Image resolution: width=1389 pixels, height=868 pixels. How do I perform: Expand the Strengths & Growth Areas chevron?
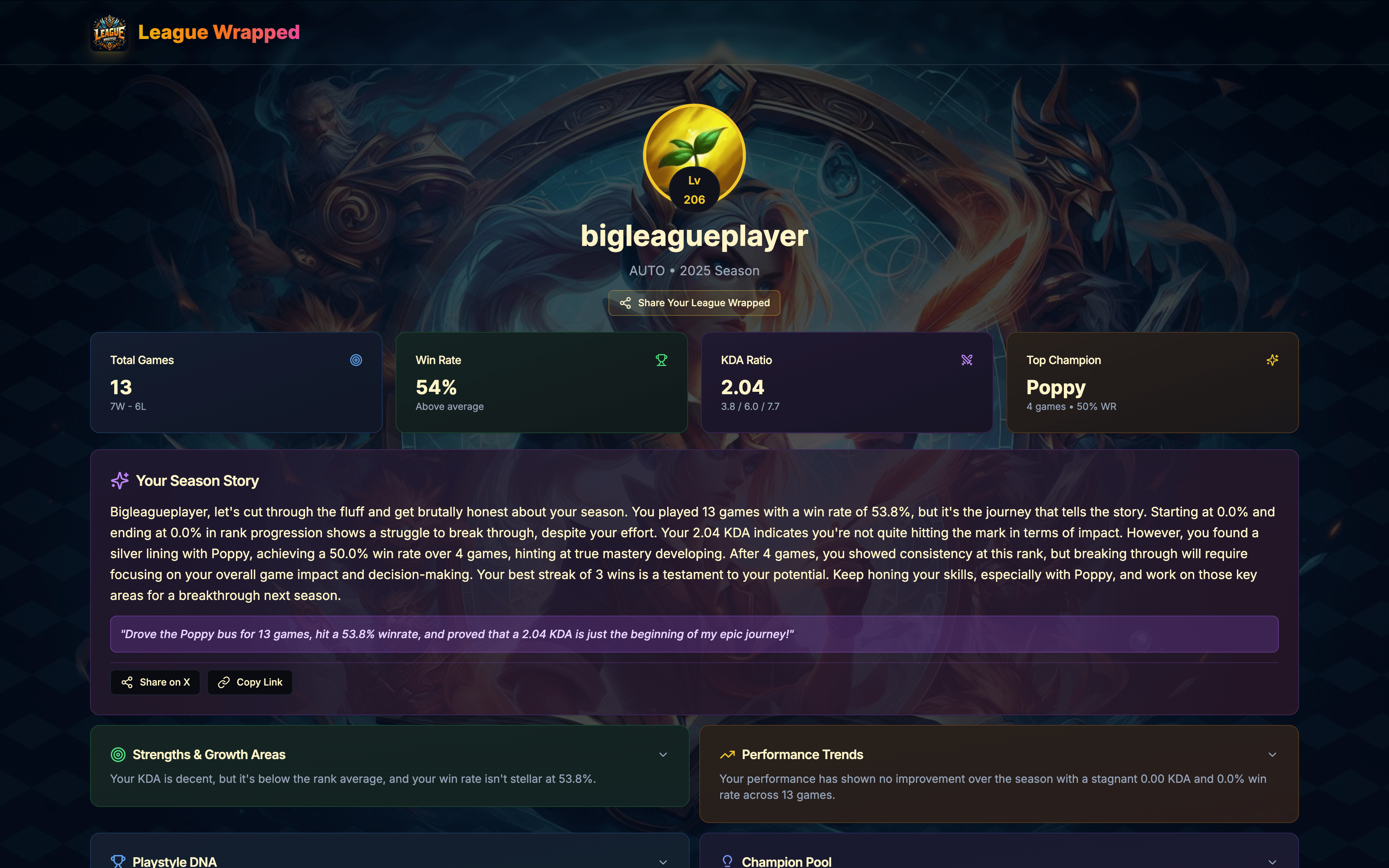tap(663, 754)
